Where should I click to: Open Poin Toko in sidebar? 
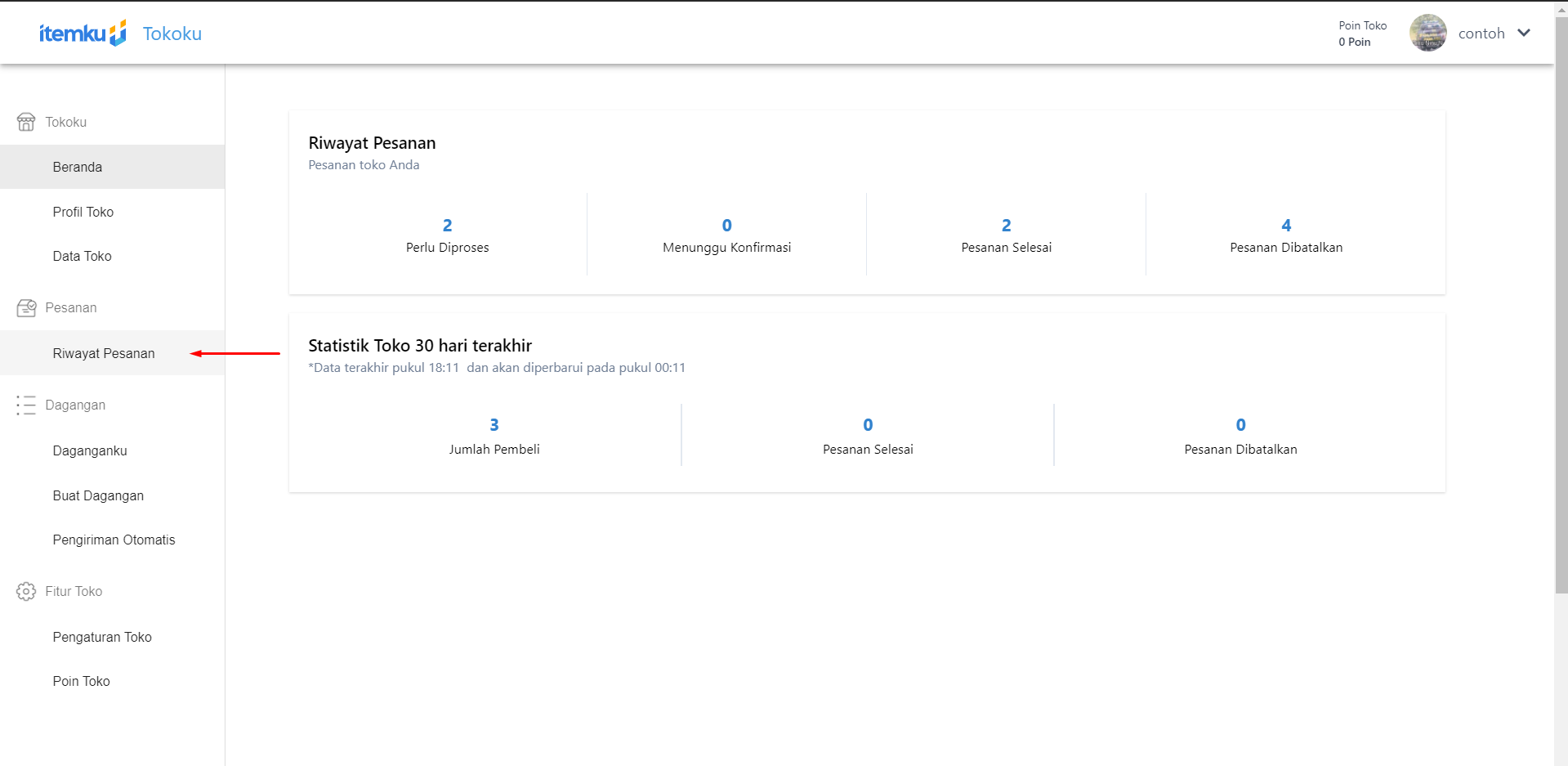tap(81, 681)
